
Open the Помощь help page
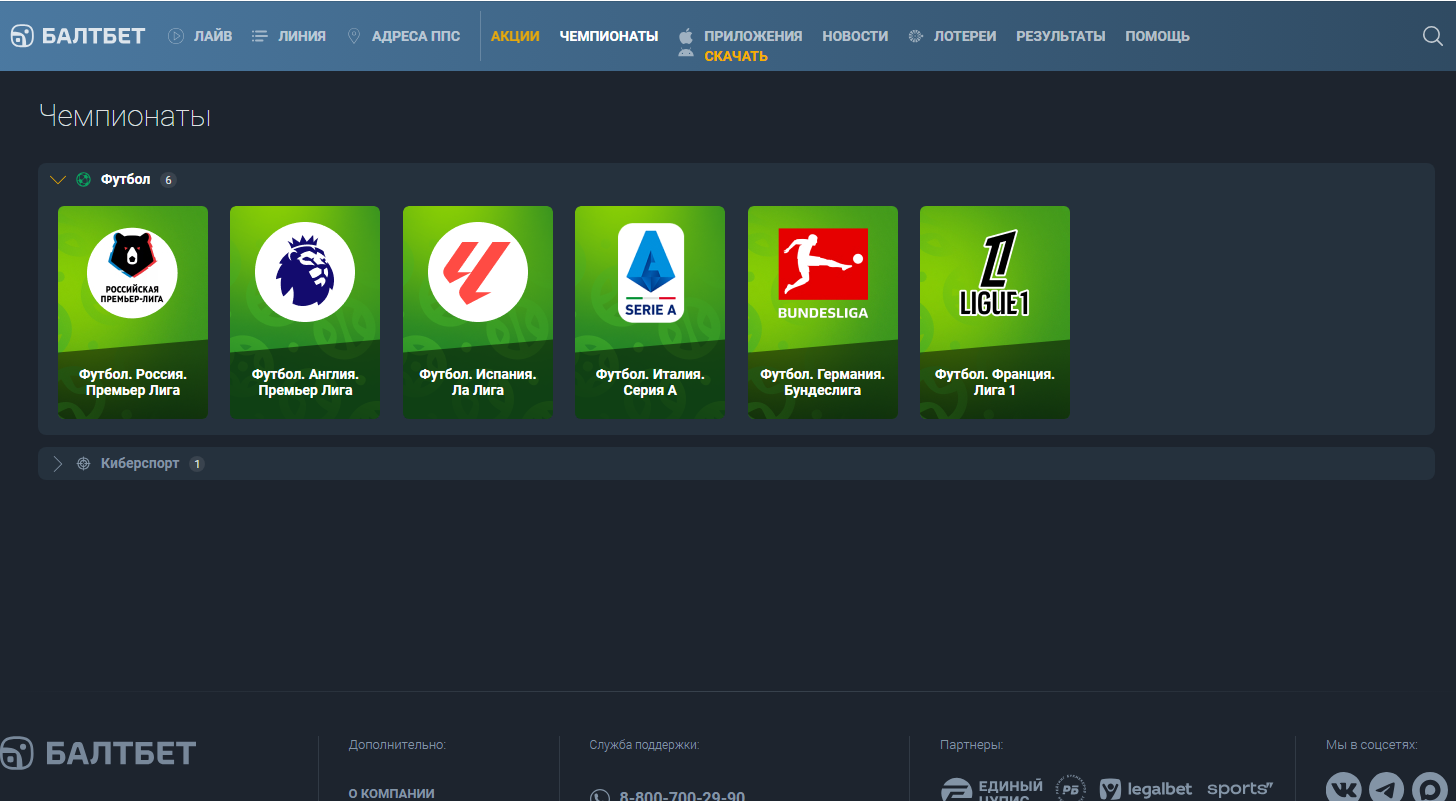(x=1157, y=36)
